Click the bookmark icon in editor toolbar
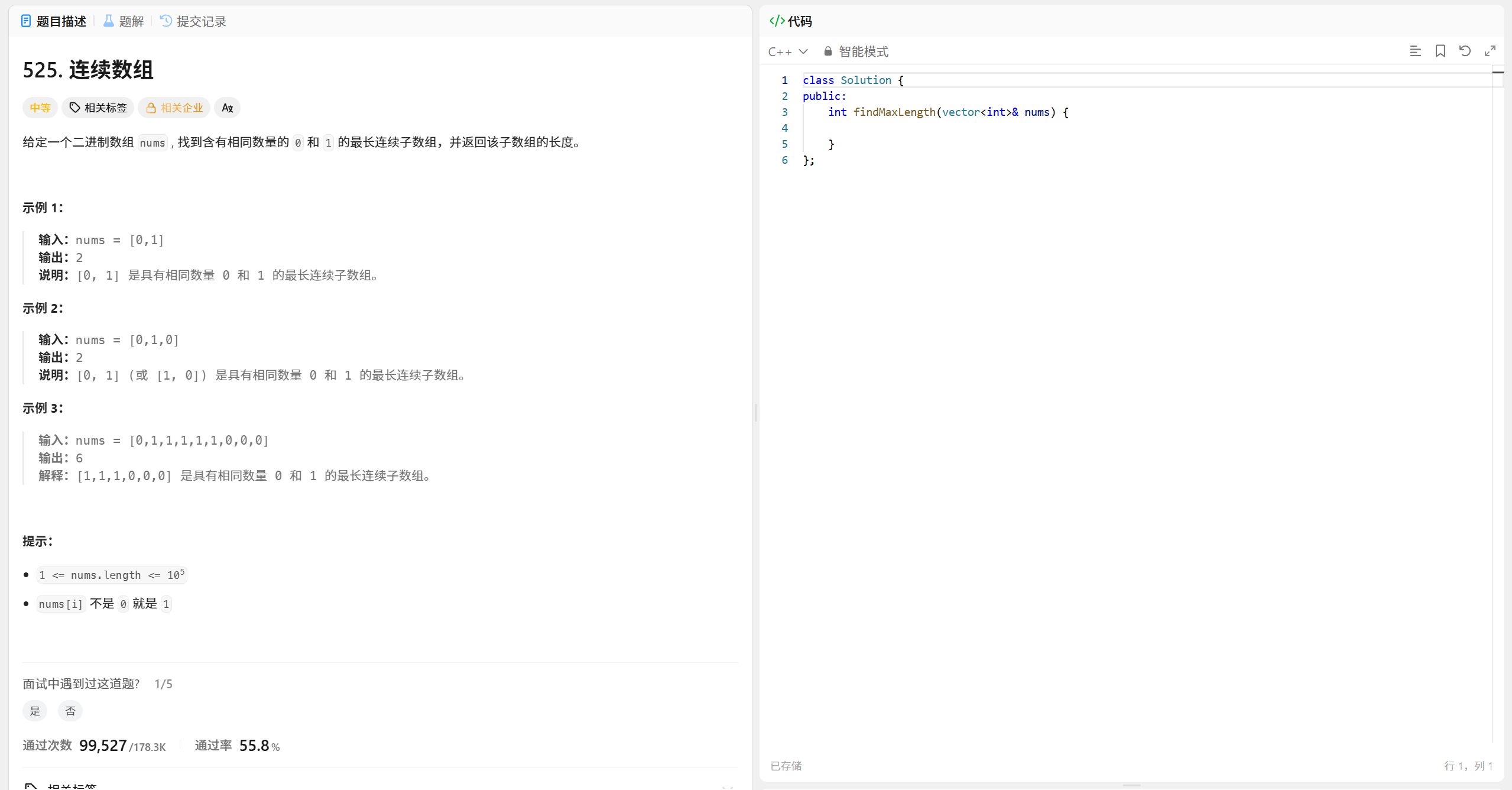This screenshot has width=1512, height=790. point(1440,51)
